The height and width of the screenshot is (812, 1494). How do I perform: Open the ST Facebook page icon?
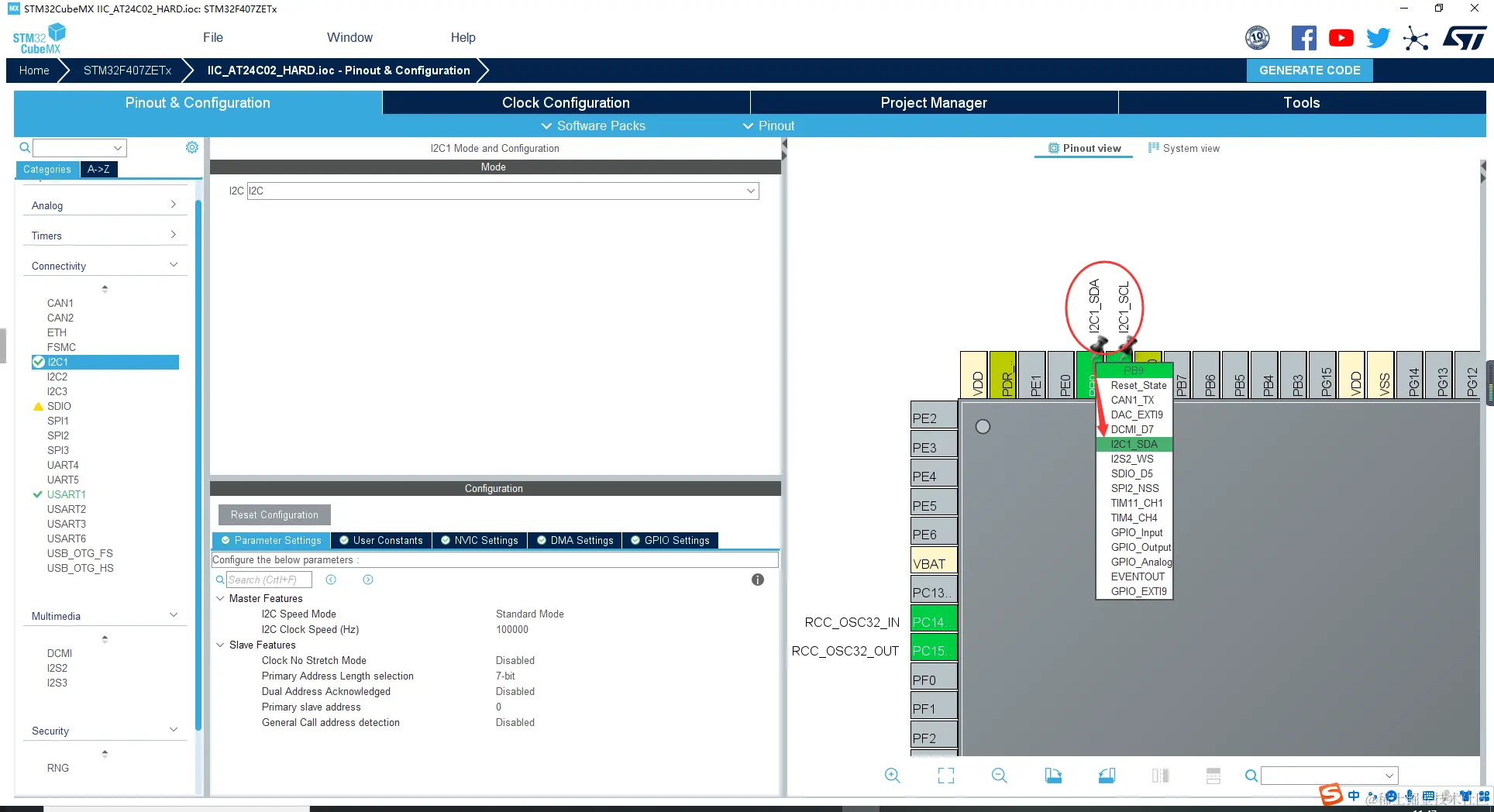[x=1304, y=38]
